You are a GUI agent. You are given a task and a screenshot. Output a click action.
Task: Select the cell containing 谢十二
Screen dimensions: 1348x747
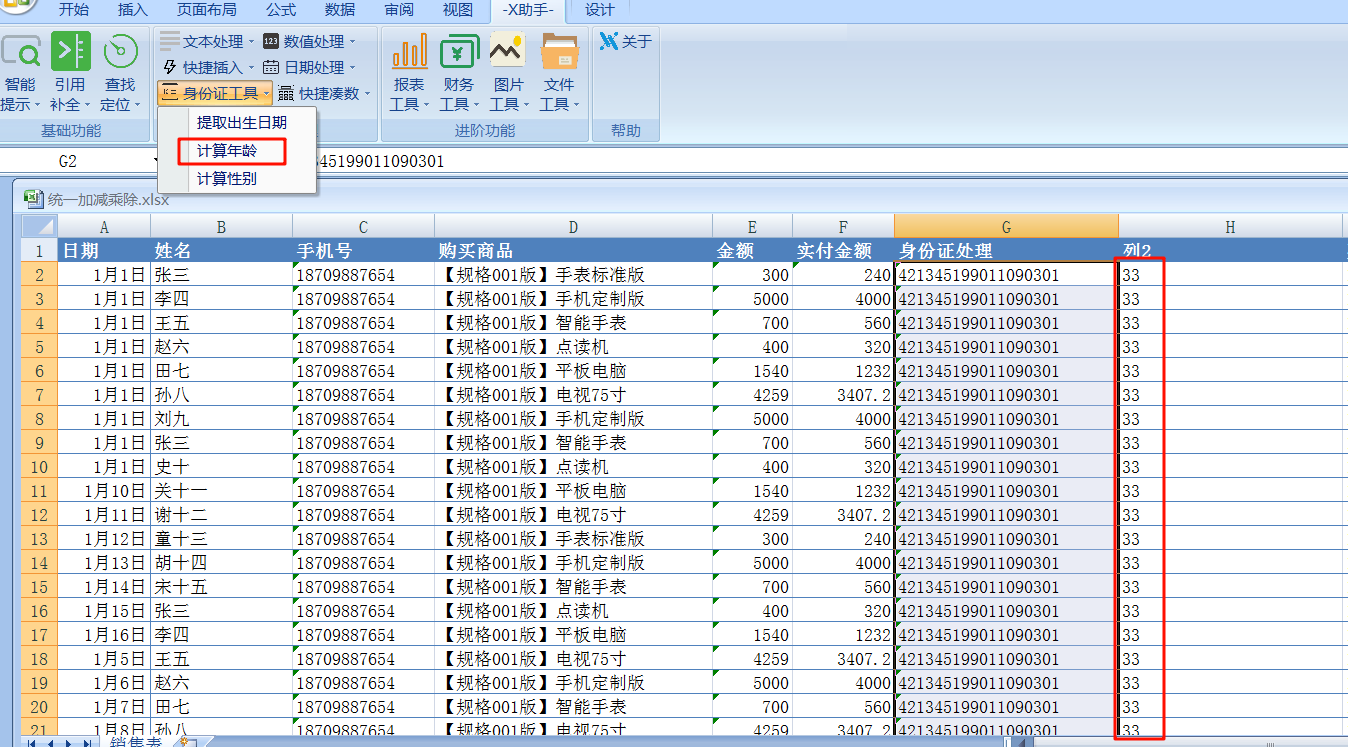click(x=221, y=515)
